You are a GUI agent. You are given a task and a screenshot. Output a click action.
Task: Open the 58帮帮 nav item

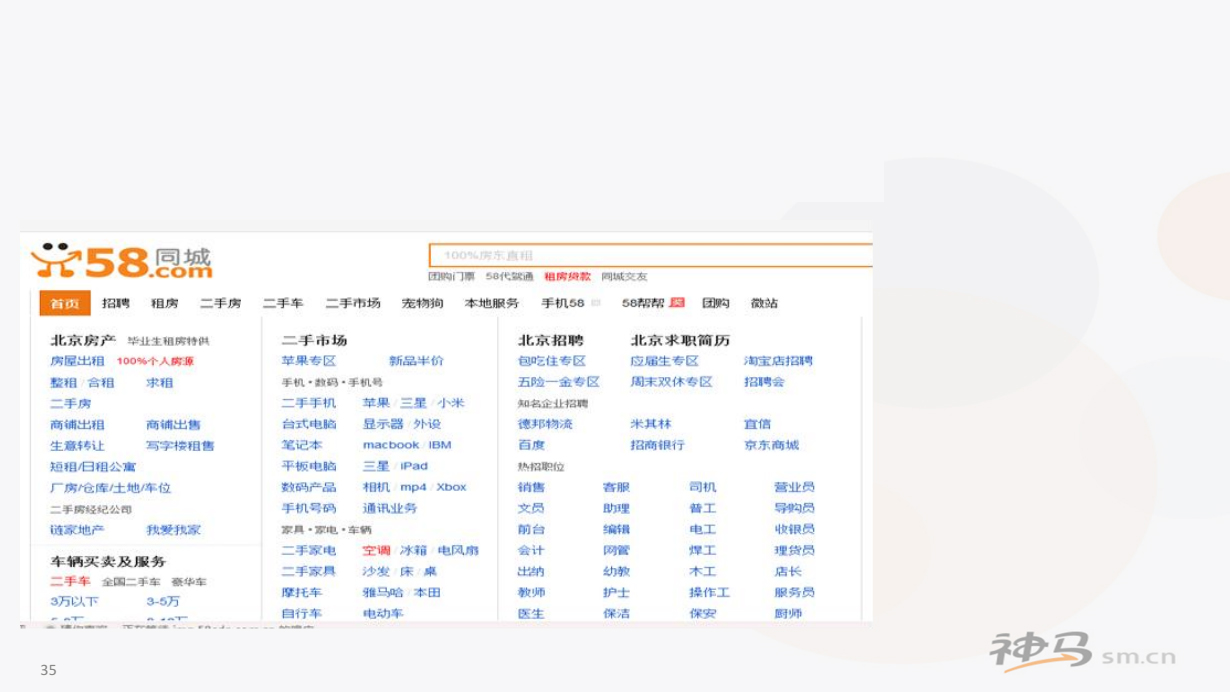(643, 303)
